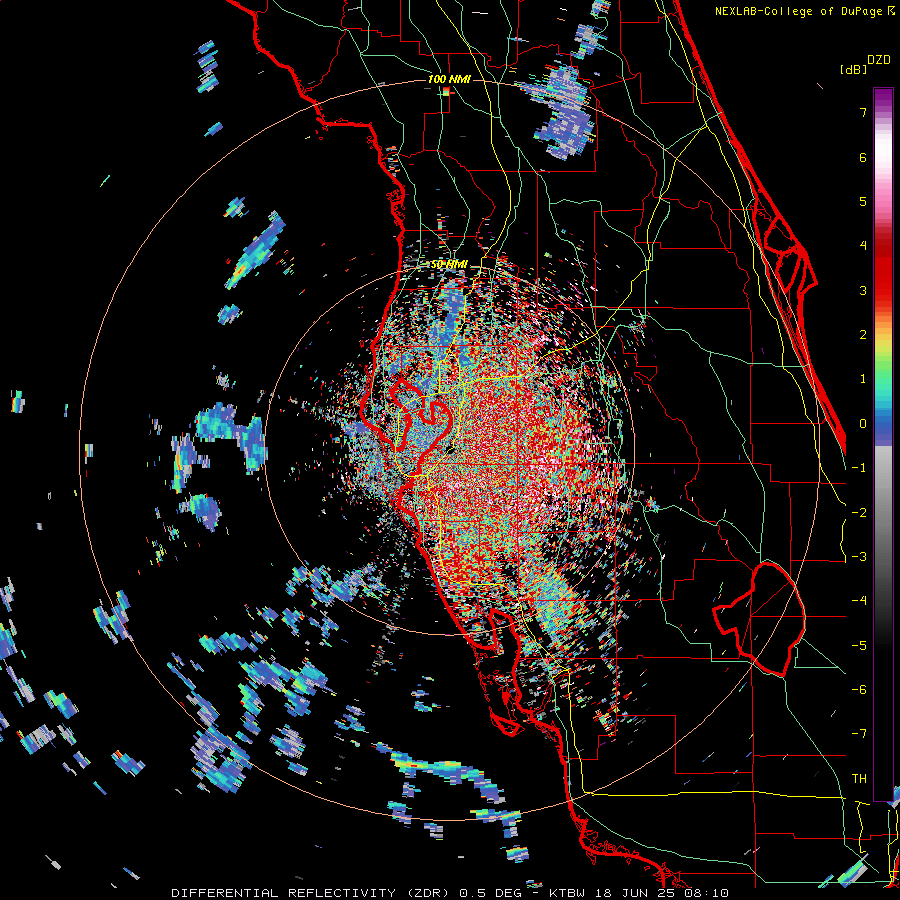Click the [dB] units label

coord(854,69)
